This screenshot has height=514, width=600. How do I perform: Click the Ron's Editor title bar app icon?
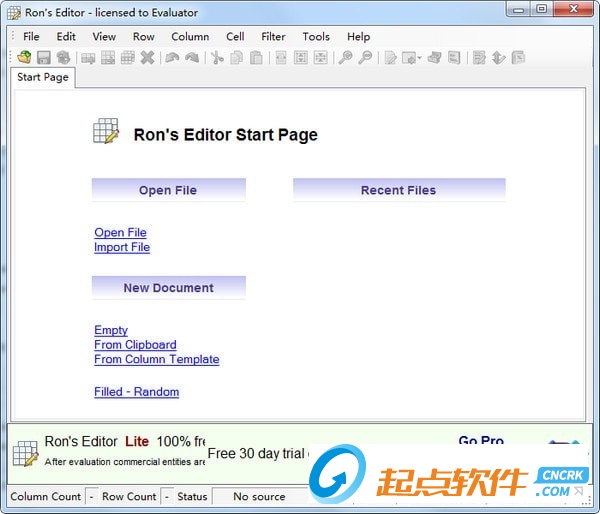(14, 13)
